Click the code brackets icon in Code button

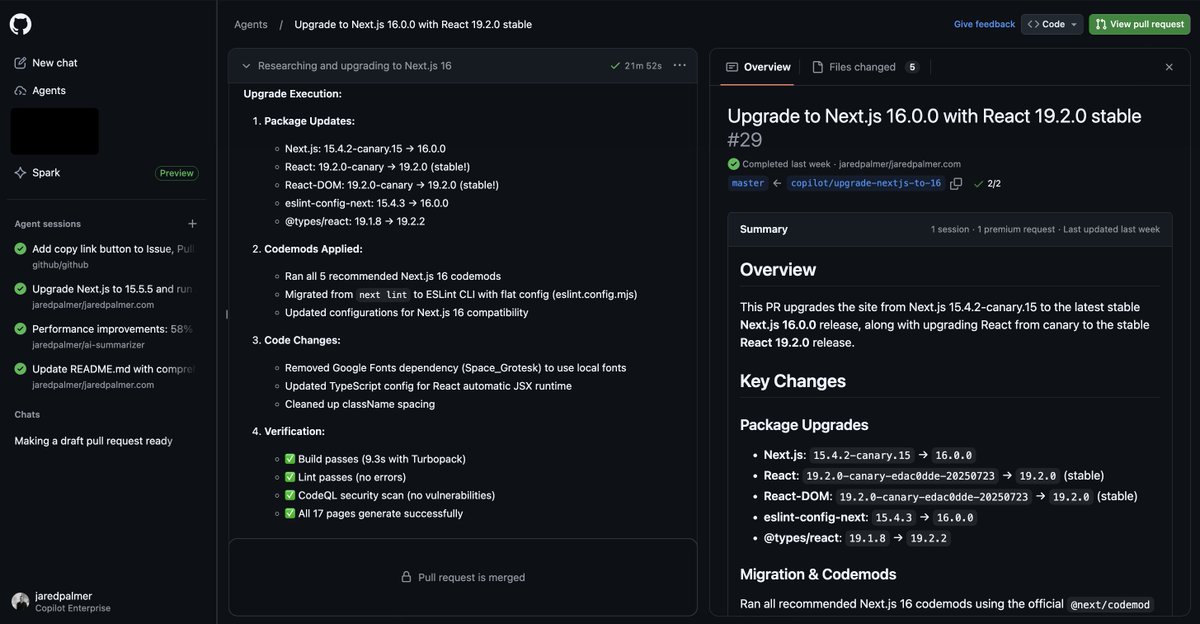(x=1033, y=24)
